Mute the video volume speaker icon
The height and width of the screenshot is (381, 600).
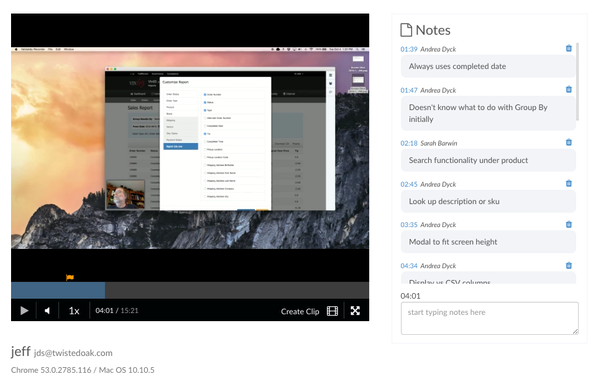47,311
